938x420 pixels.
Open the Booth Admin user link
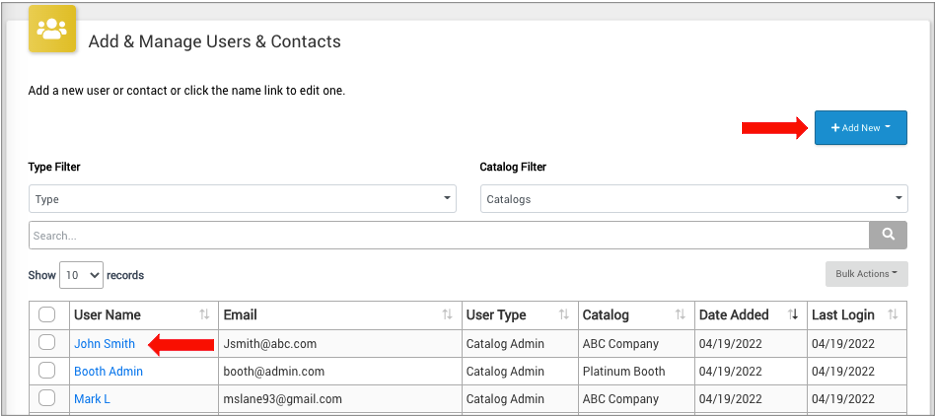click(108, 371)
